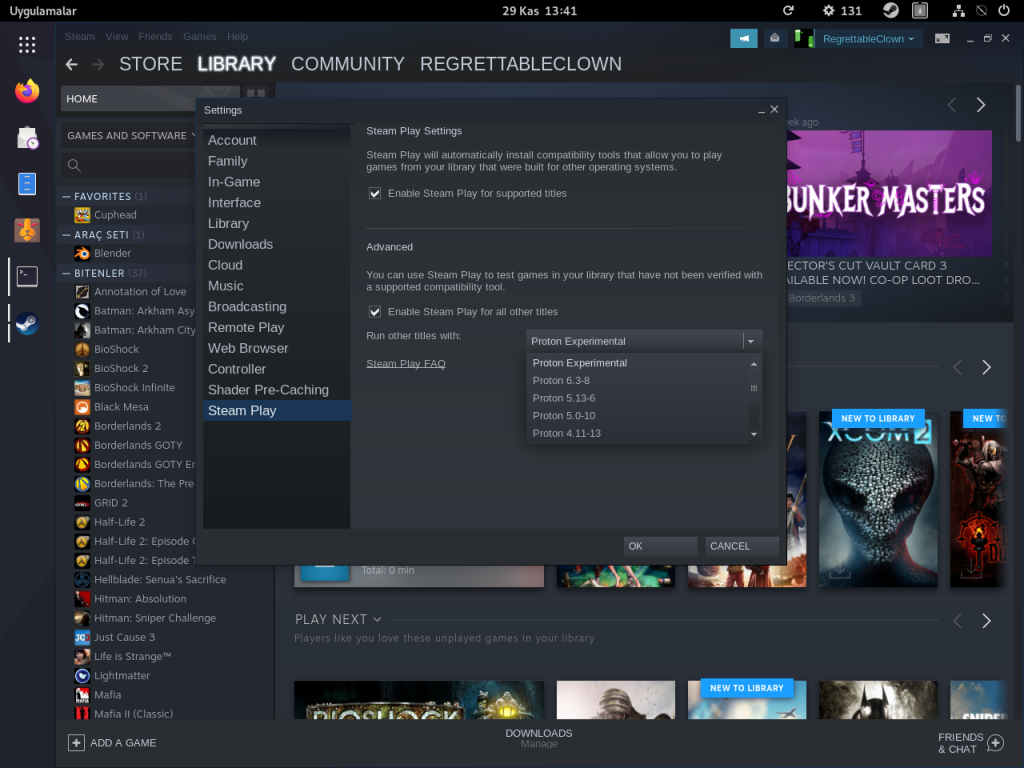
Task: Click the Black Mesa game icon
Action: 82,407
